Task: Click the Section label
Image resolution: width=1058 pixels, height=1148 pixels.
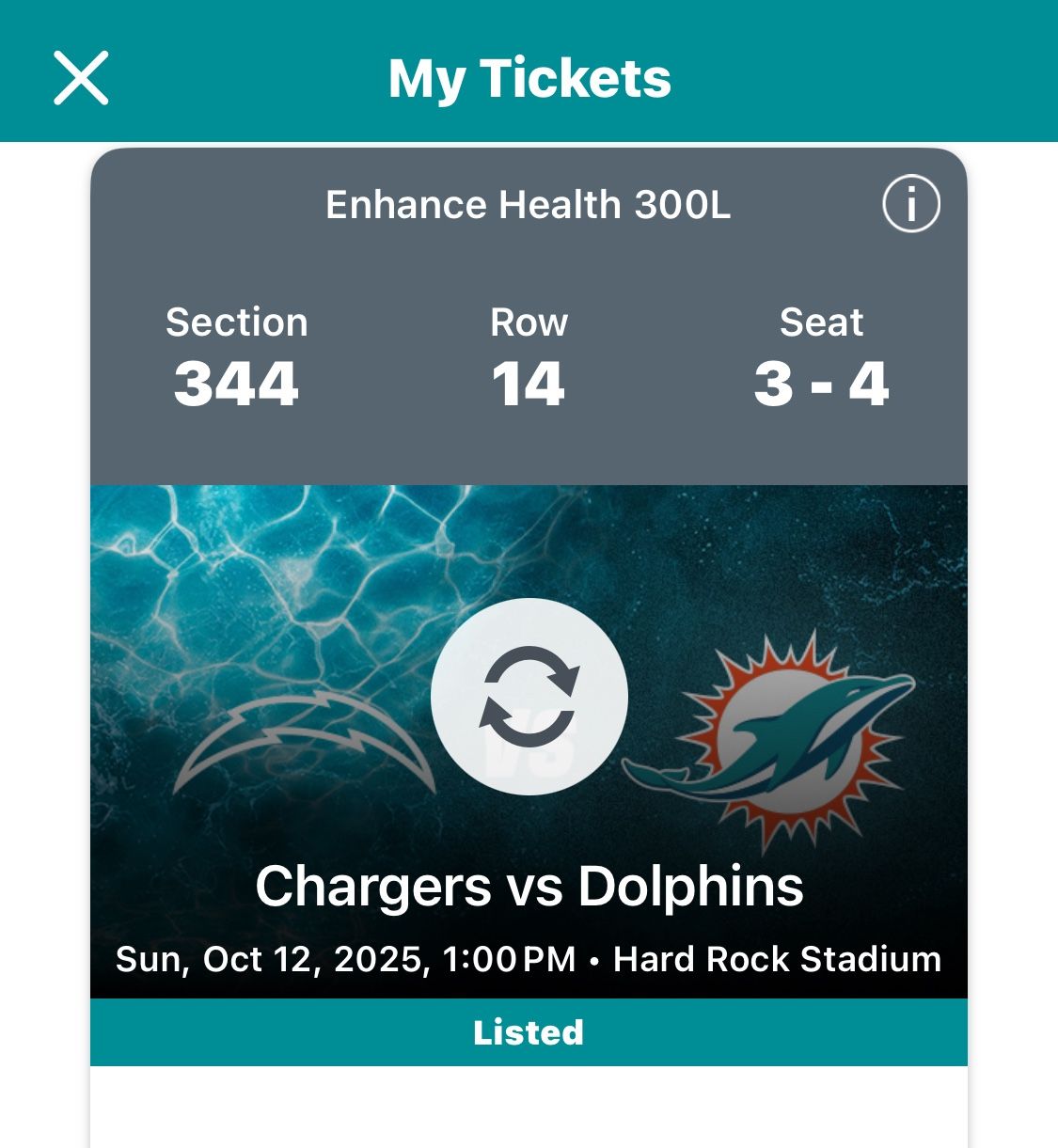Action: (x=236, y=322)
